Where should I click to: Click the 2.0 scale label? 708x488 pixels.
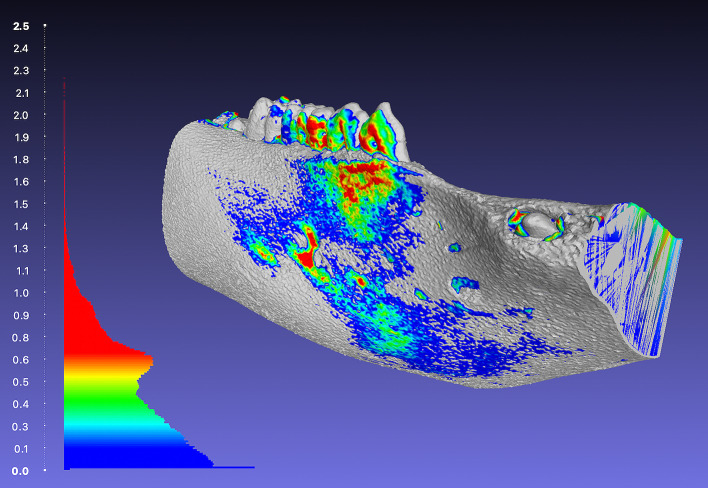pyautogui.click(x=21, y=115)
